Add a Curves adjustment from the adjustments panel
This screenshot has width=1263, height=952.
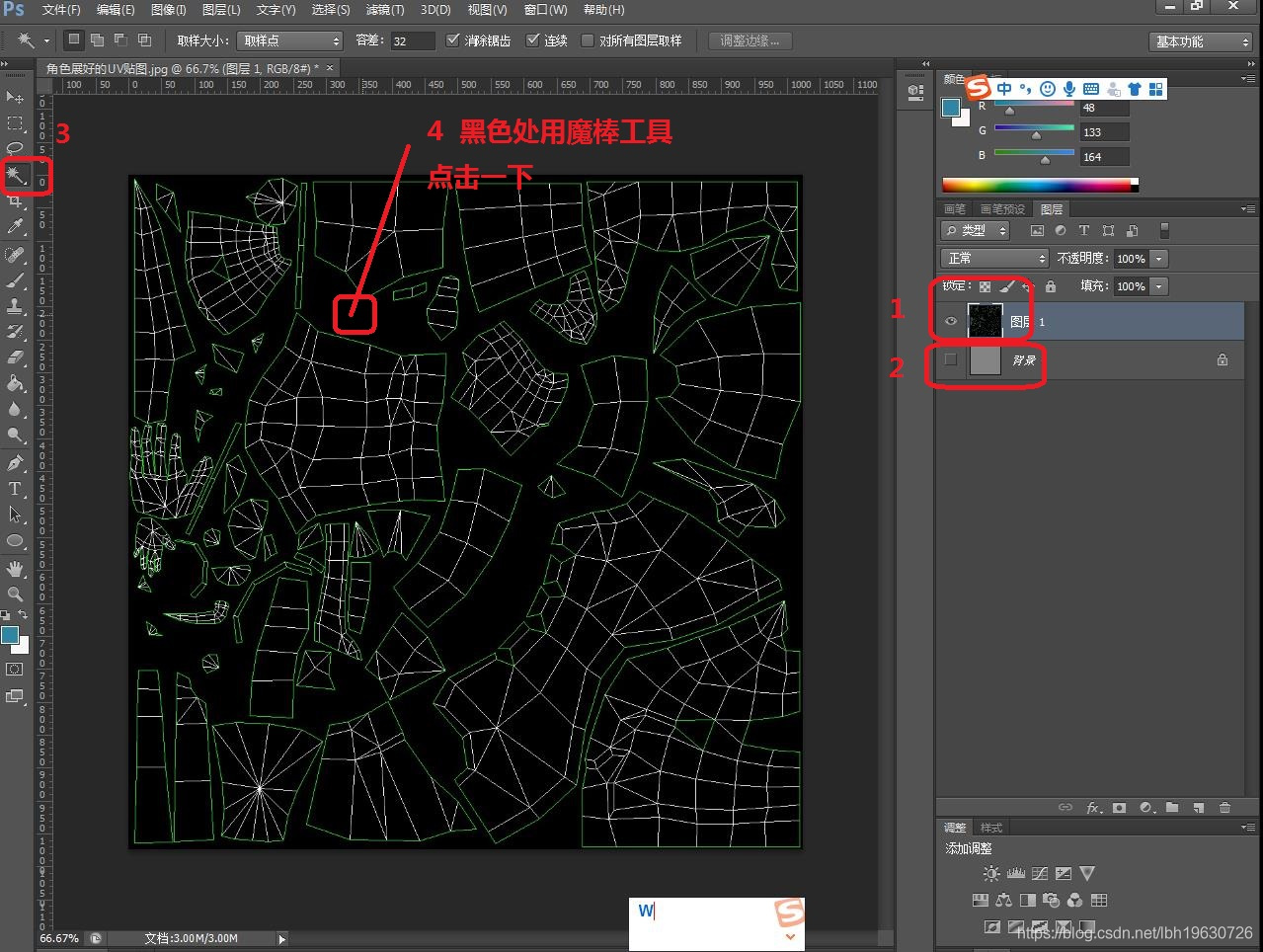pos(1040,873)
